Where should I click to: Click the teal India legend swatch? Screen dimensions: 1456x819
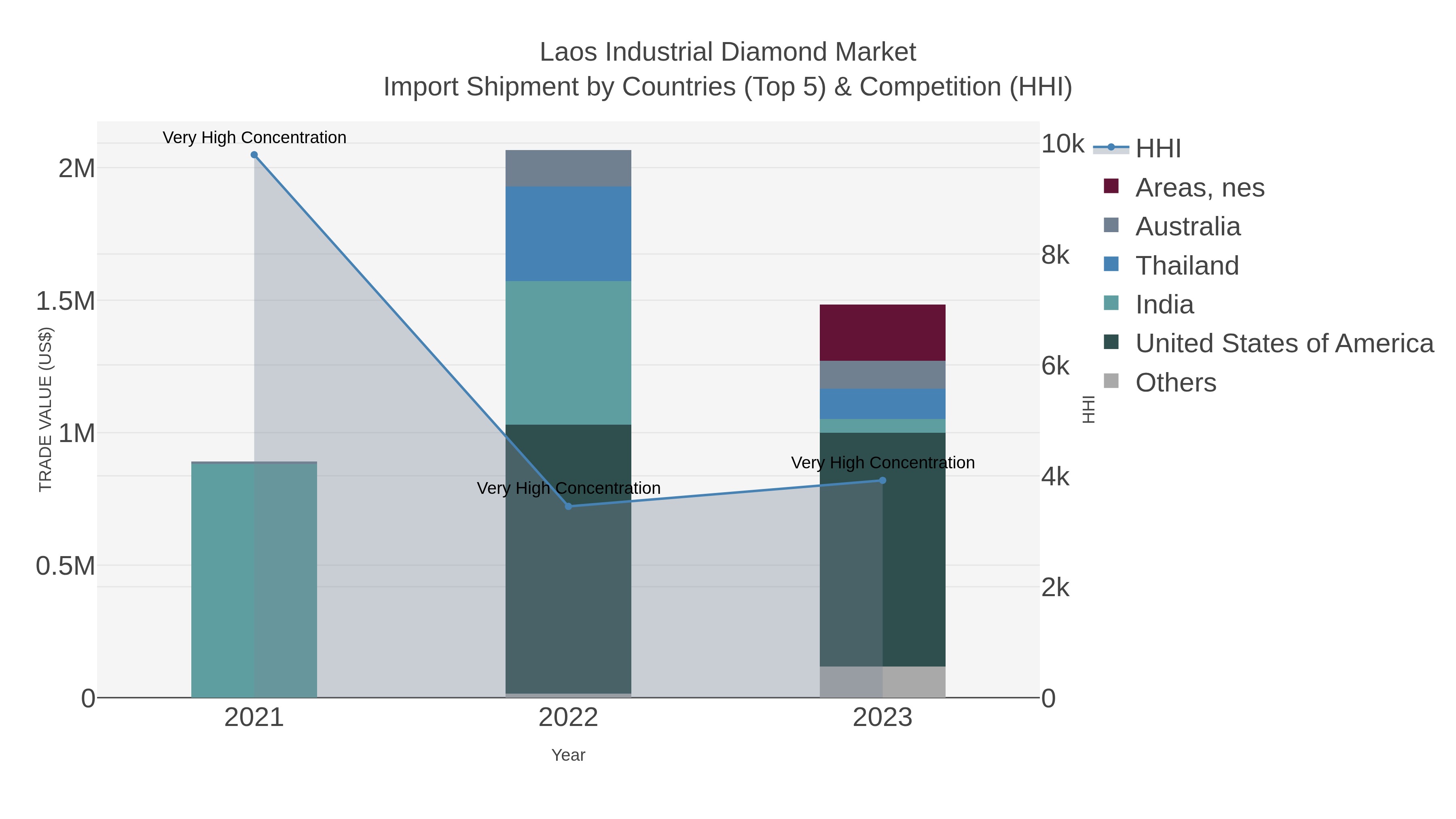pos(1111,303)
